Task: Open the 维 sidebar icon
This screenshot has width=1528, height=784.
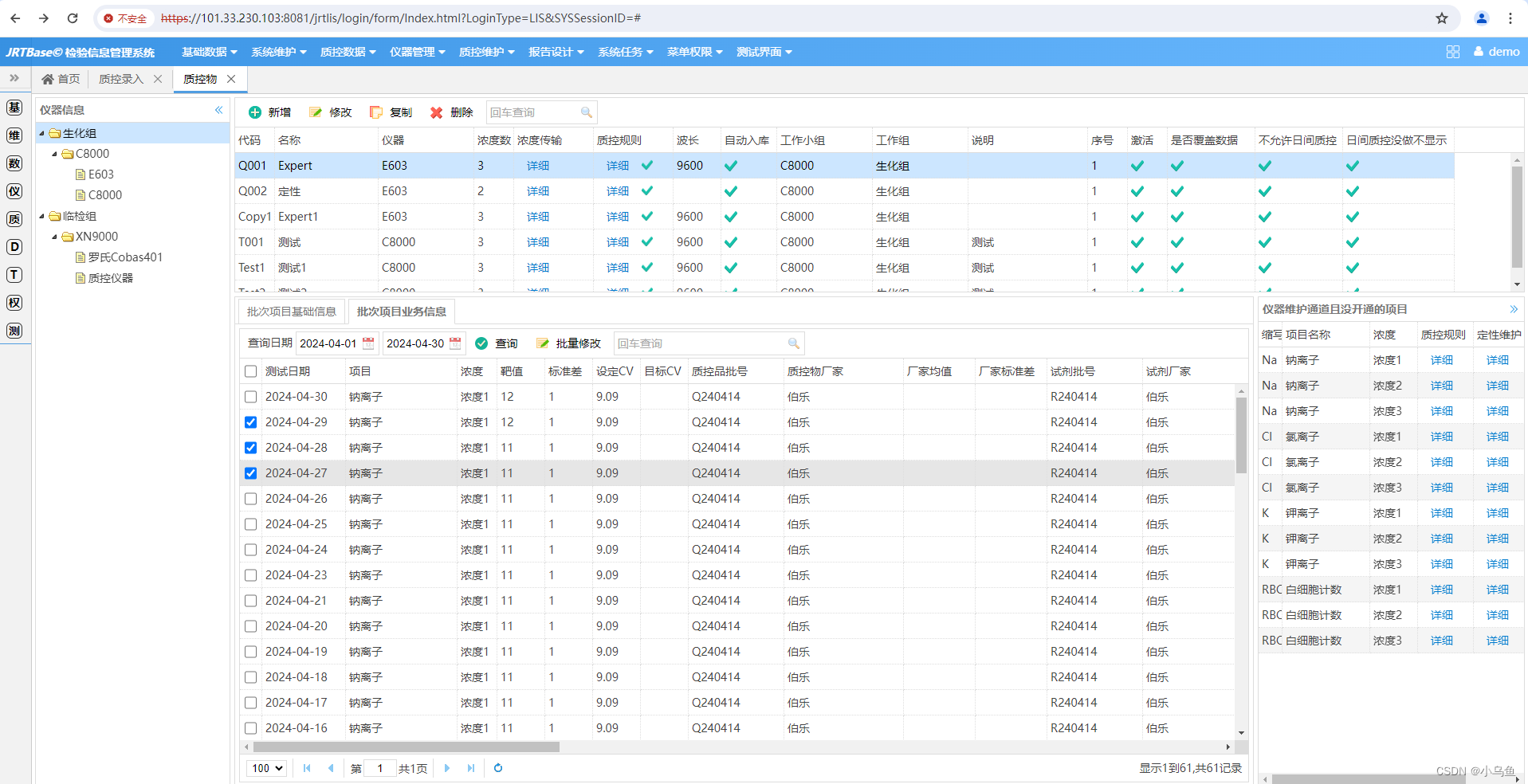Action: pyautogui.click(x=14, y=135)
